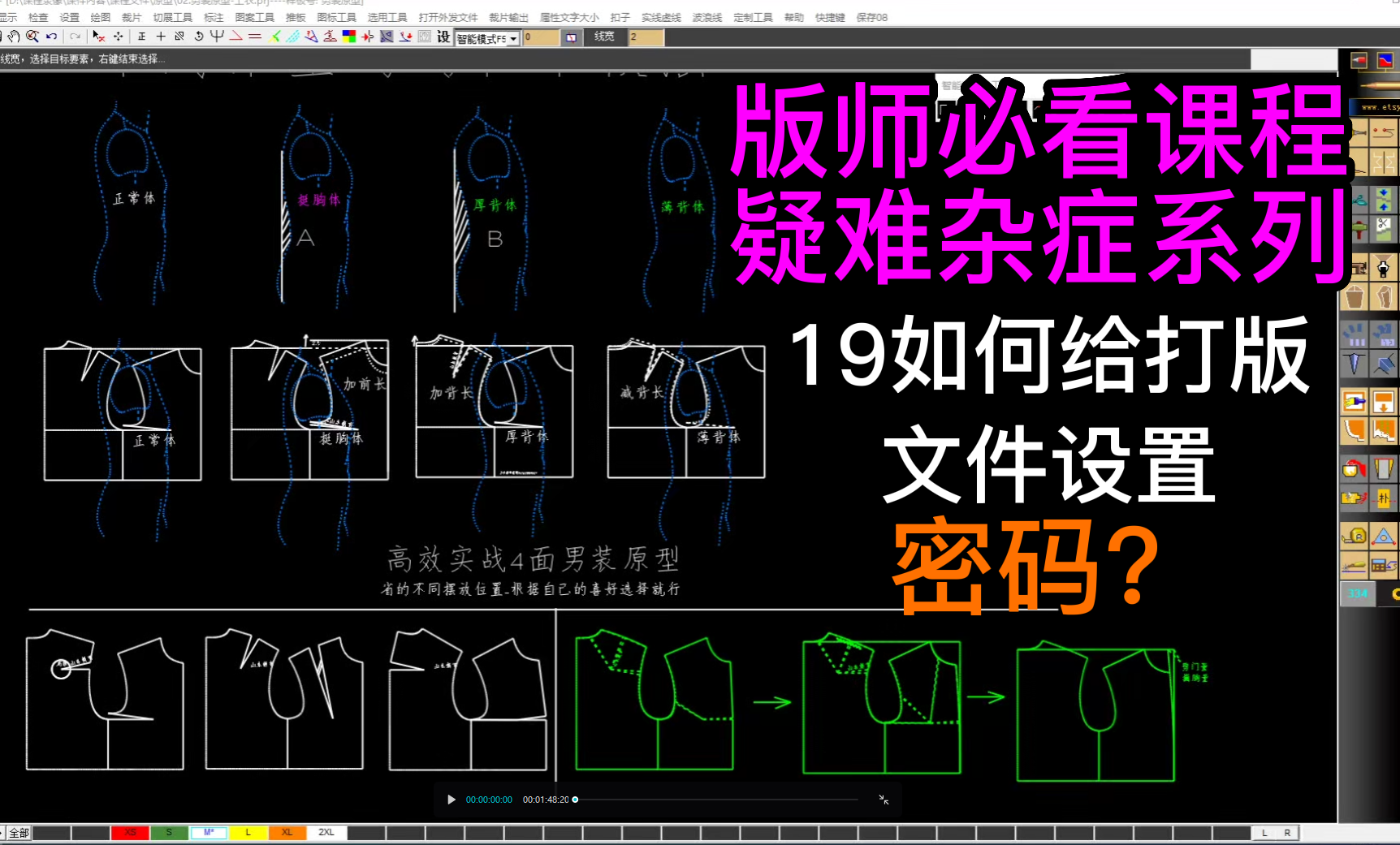Click the zoom magnifier tool icon
1400x845 pixels.
coord(32,37)
